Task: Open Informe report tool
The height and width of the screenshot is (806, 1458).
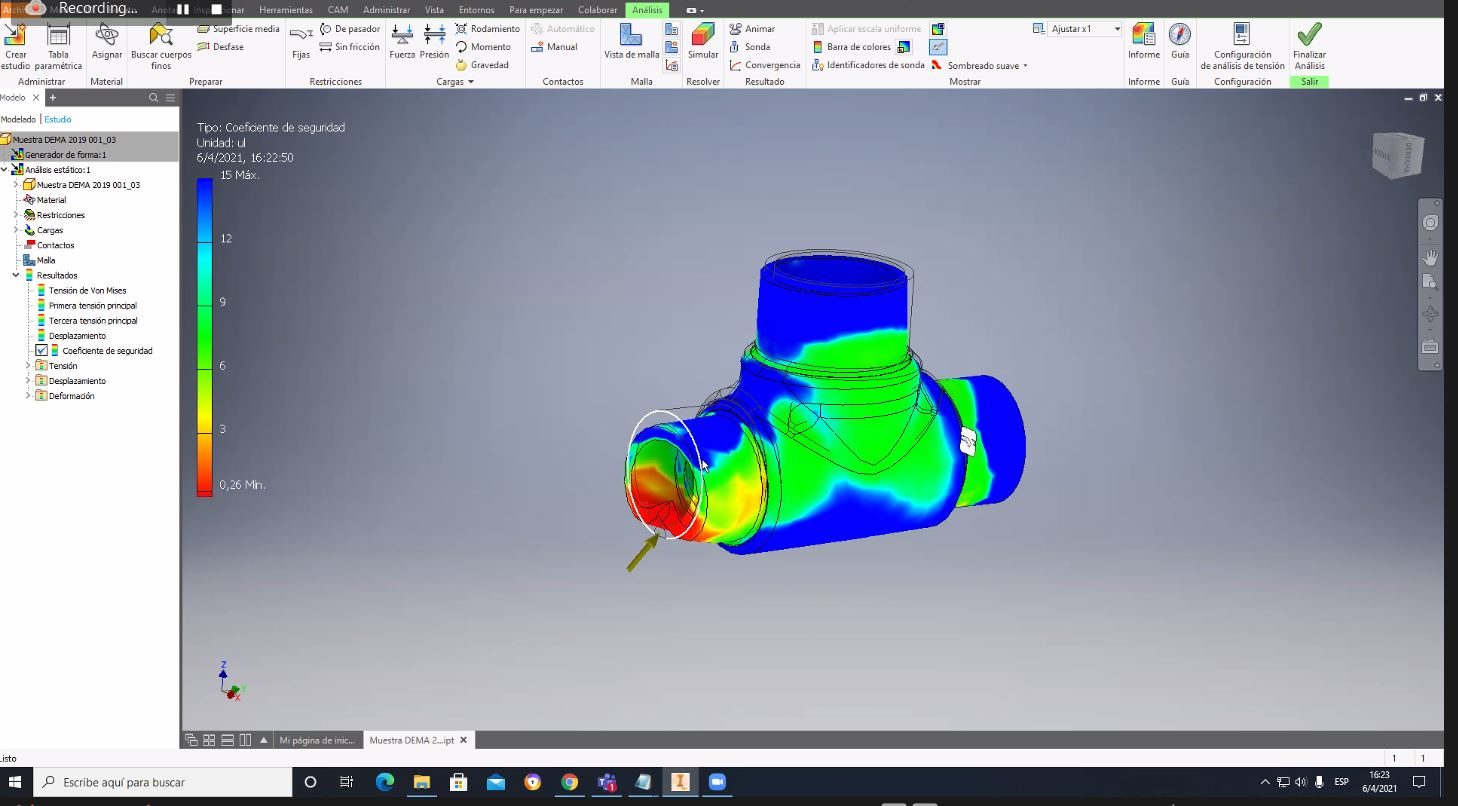Action: [1144, 41]
